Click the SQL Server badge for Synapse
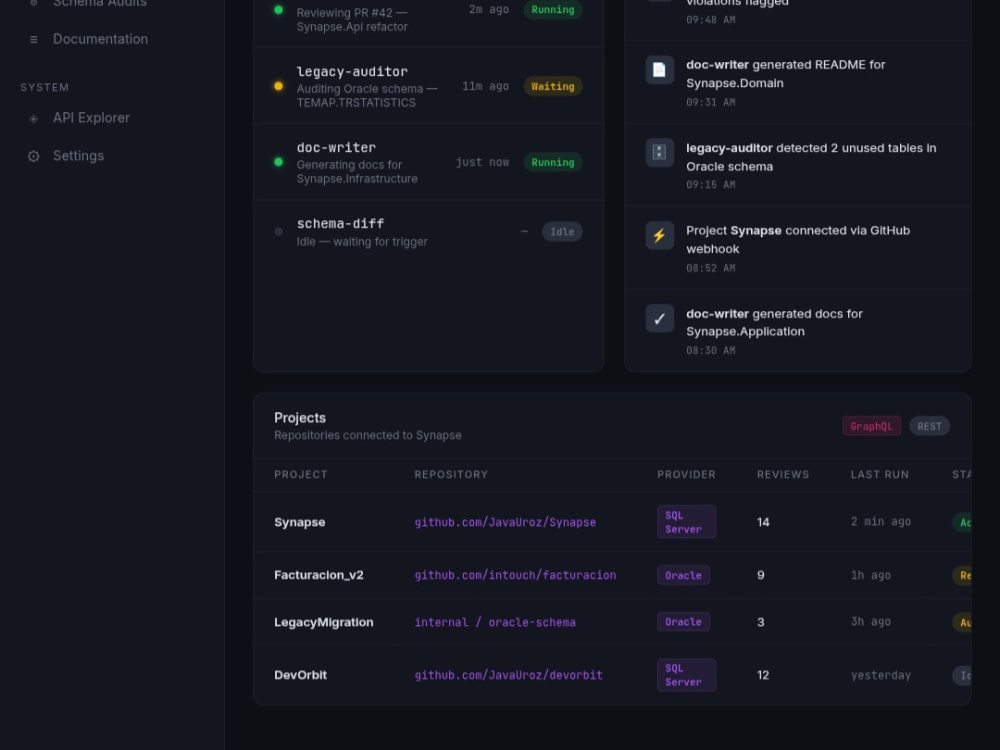Screen dimensions: 1000x750 (x=686, y=522)
